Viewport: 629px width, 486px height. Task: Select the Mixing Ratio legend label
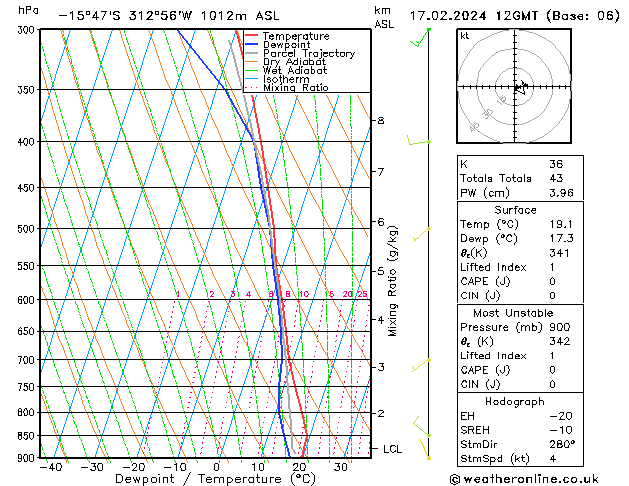click(296, 87)
